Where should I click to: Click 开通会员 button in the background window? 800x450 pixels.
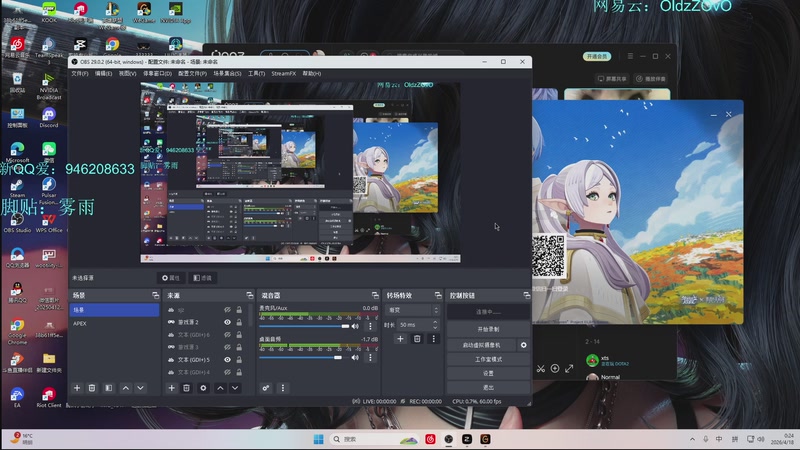(x=597, y=56)
